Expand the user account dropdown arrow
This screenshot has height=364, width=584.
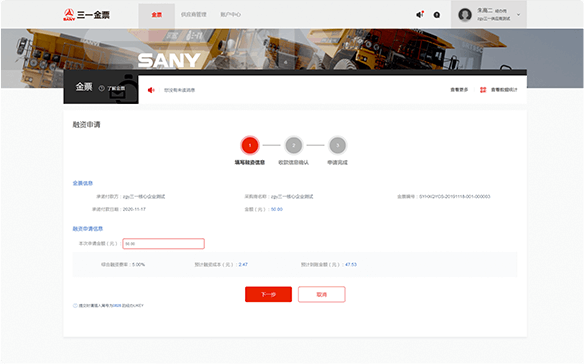(x=518, y=15)
